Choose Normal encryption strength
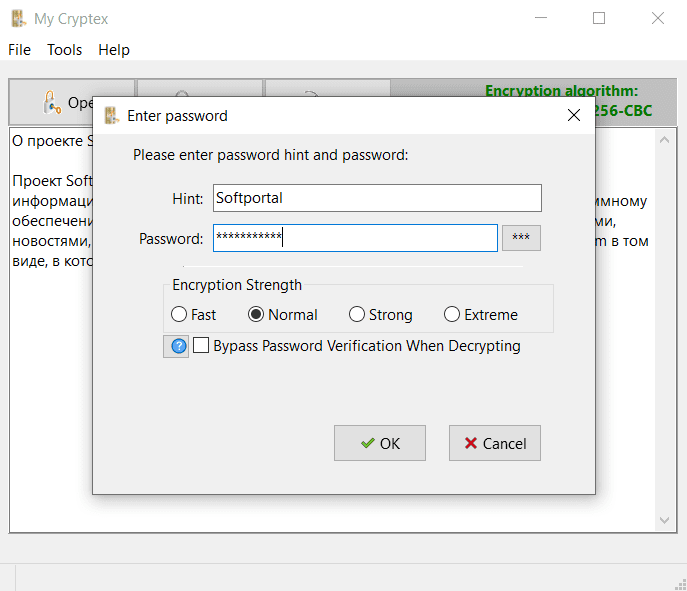Screen dimensions: 687x591 click(x=256, y=315)
